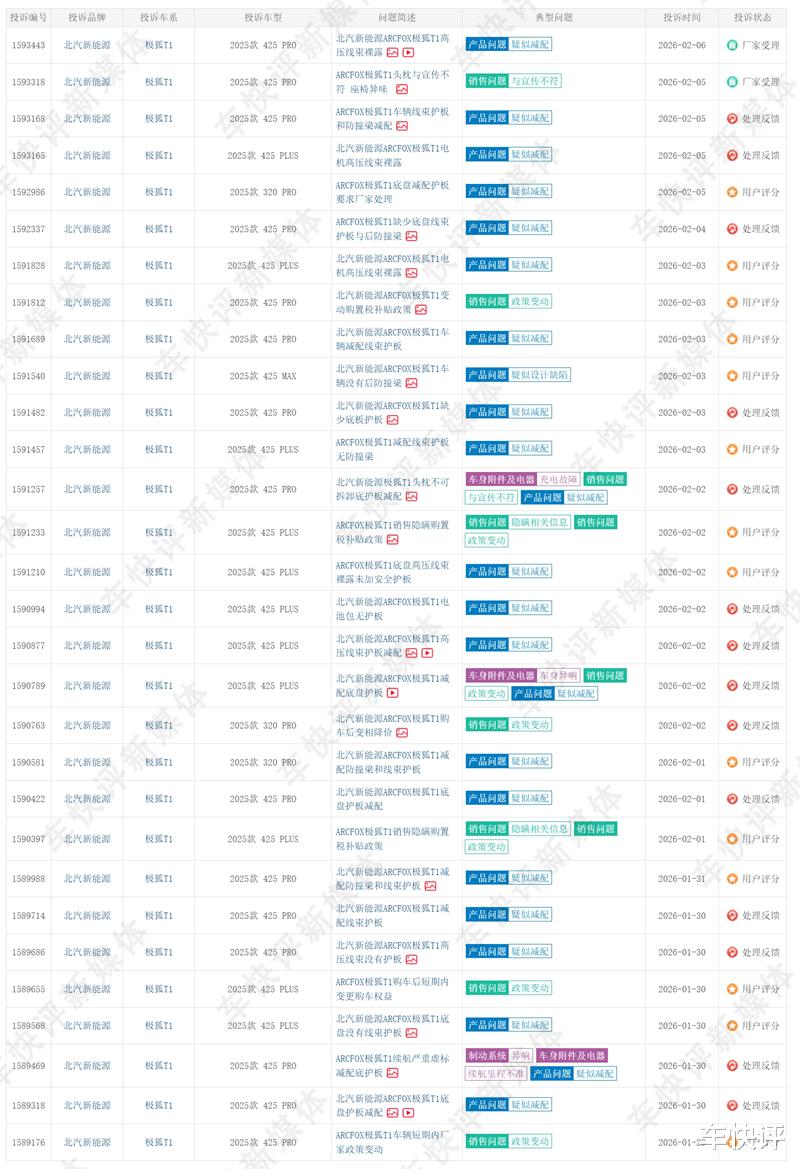Click 投诉状态 column header
This screenshot has height=1169, width=800.
(752, 17)
